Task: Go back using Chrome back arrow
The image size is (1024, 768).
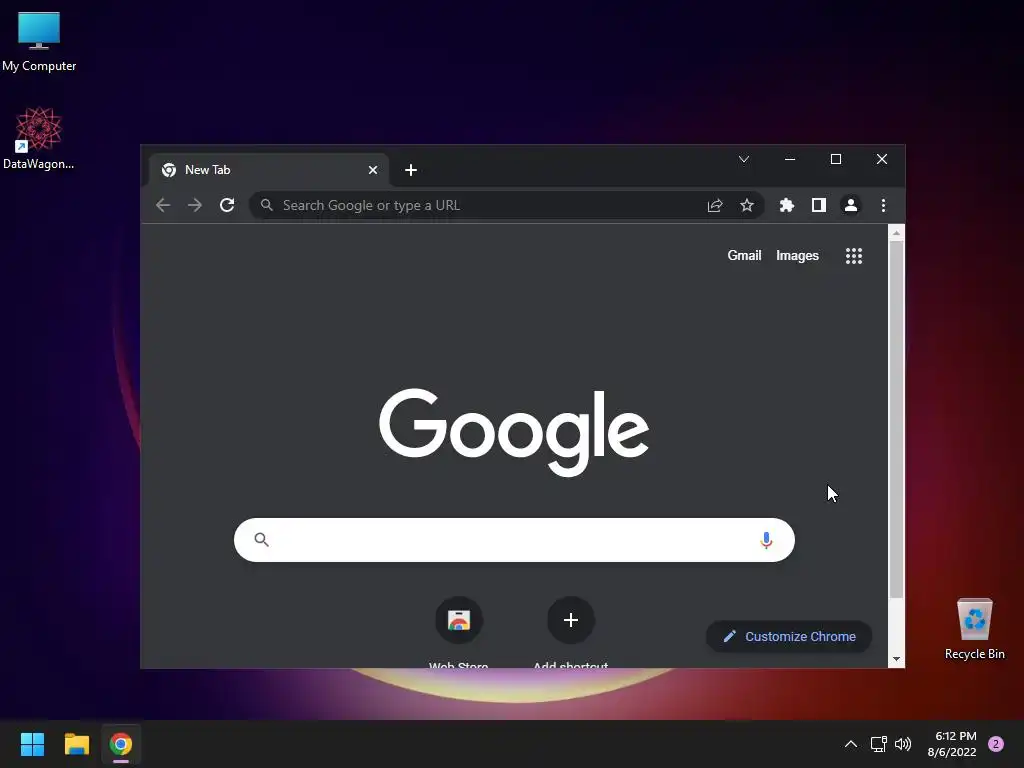Action: point(163,205)
